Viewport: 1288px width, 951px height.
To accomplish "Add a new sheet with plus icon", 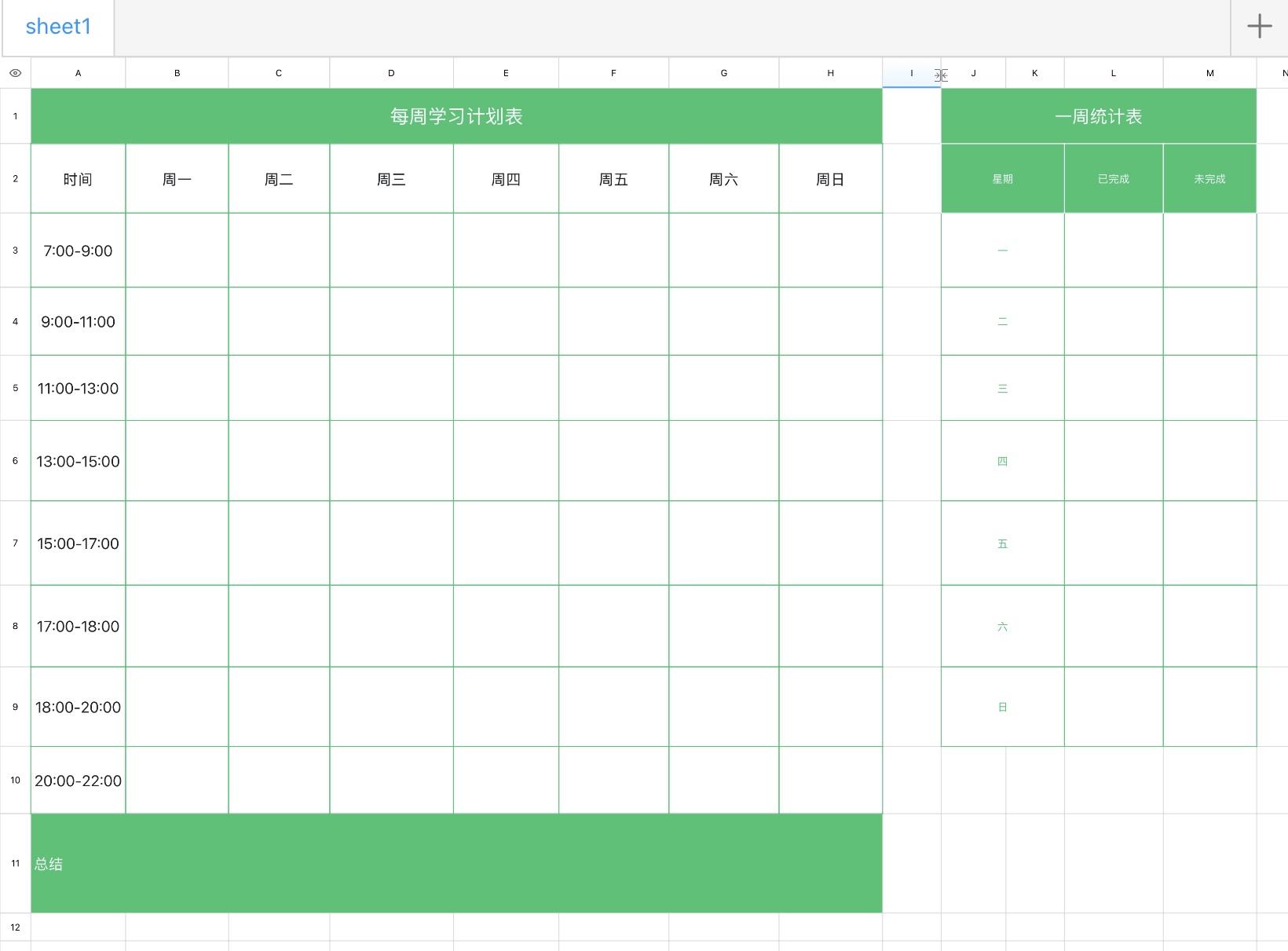I will pyautogui.click(x=1259, y=27).
